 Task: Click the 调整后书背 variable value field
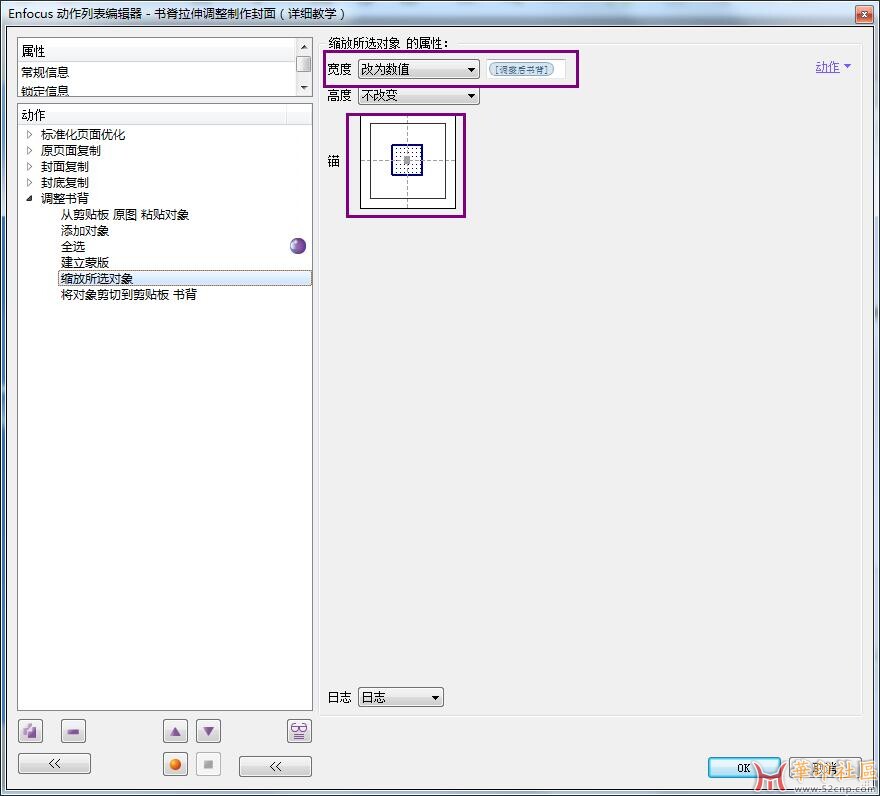[x=525, y=69]
